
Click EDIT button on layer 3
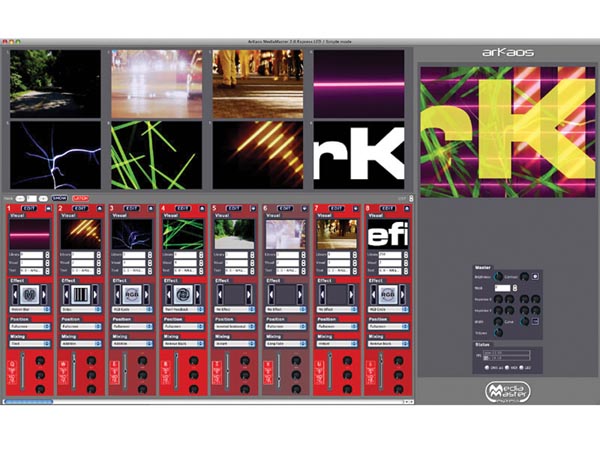131,209
